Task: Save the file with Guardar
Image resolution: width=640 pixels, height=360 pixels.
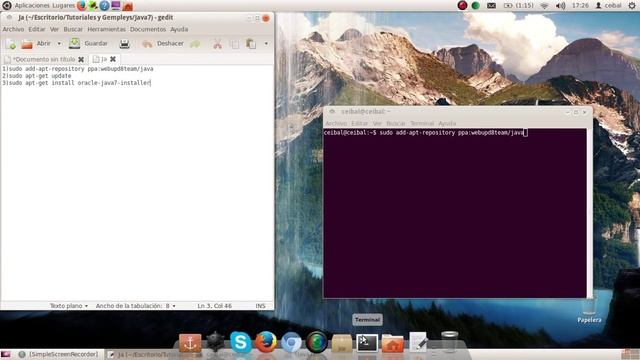Action: click(x=89, y=43)
